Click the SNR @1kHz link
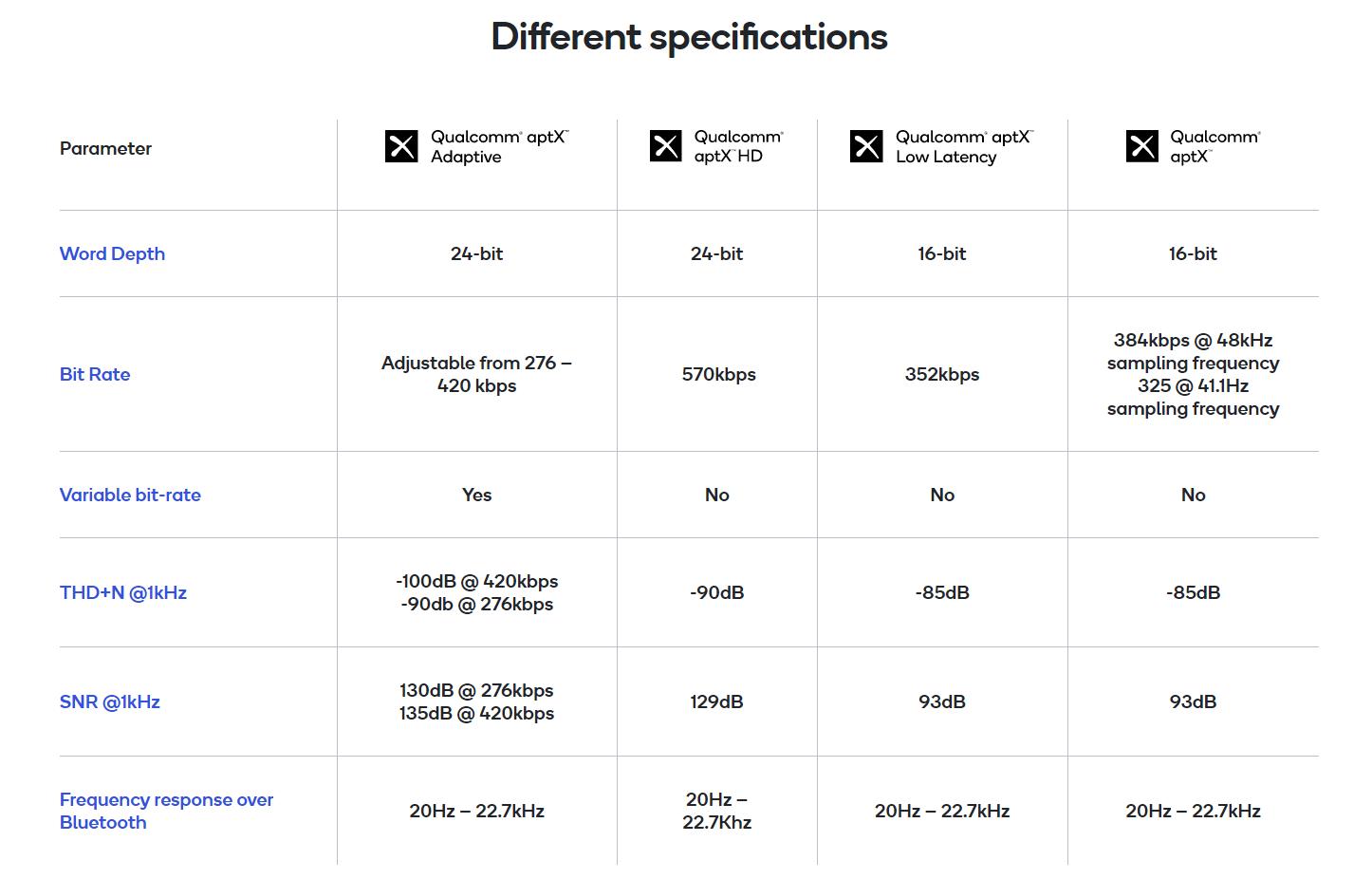1372x879 pixels. pos(110,701)
